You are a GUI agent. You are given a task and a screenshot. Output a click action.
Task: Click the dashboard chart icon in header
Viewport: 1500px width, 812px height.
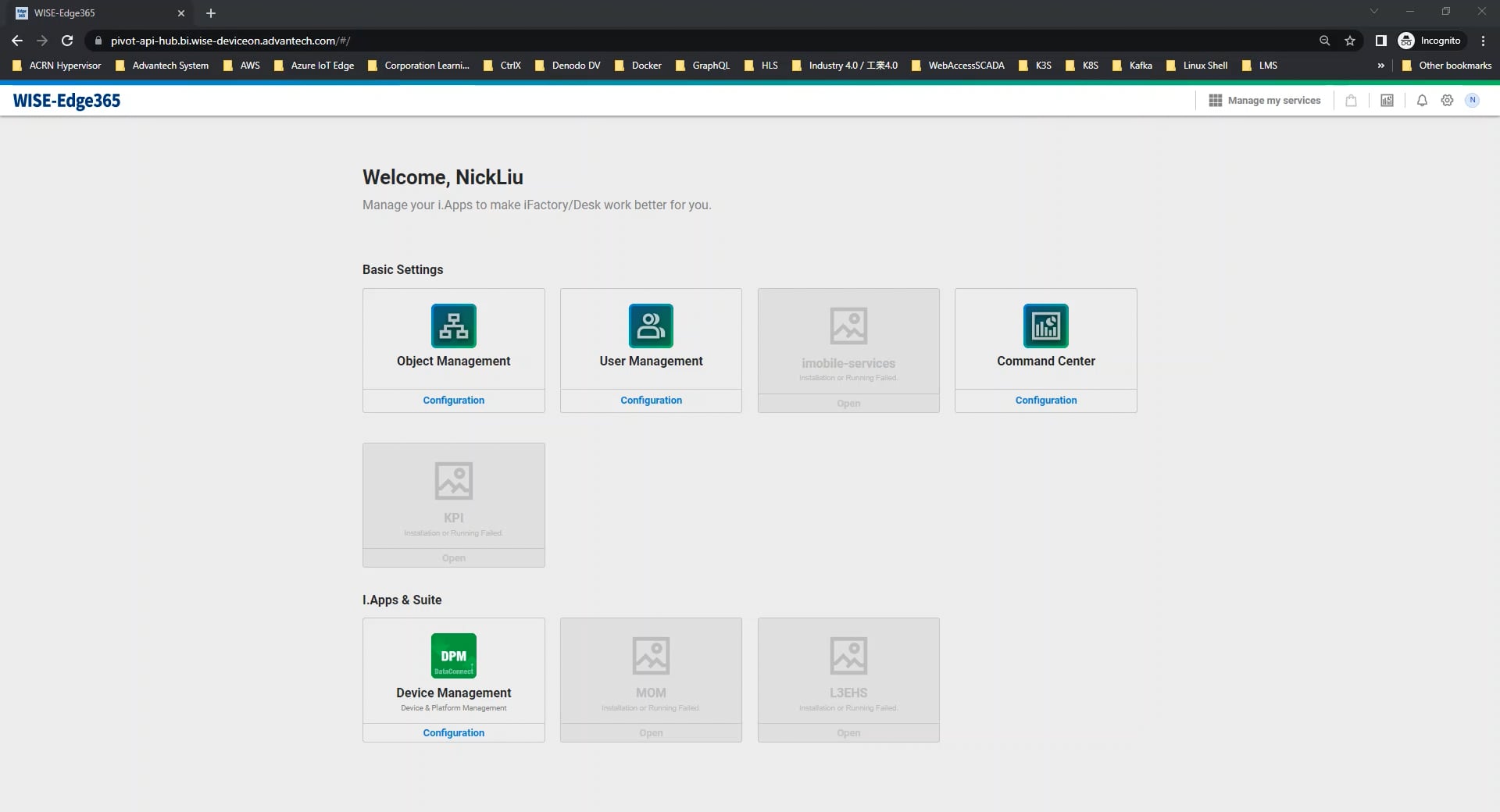[1387, 101]
